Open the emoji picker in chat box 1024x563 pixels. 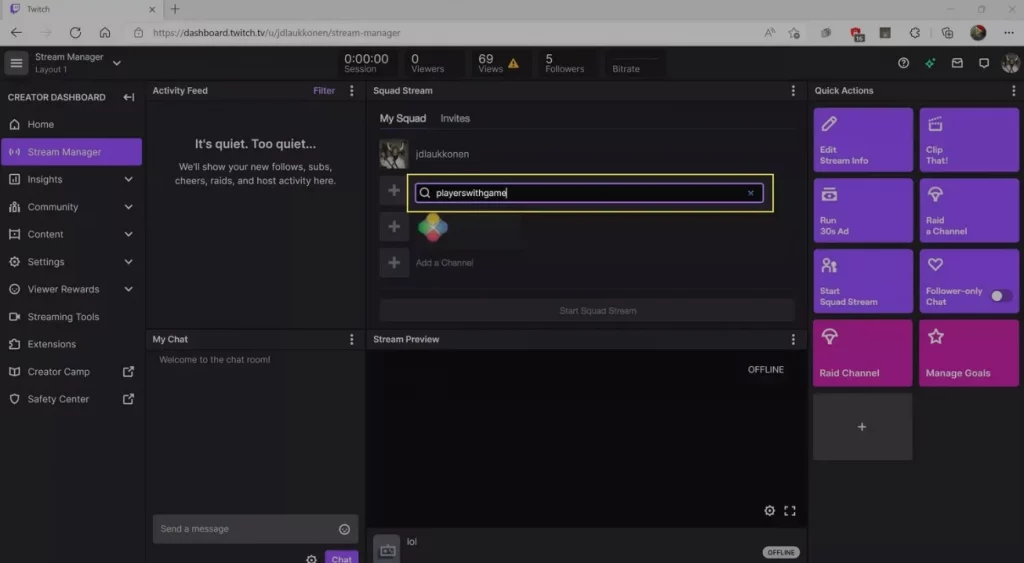click(344, 529)
